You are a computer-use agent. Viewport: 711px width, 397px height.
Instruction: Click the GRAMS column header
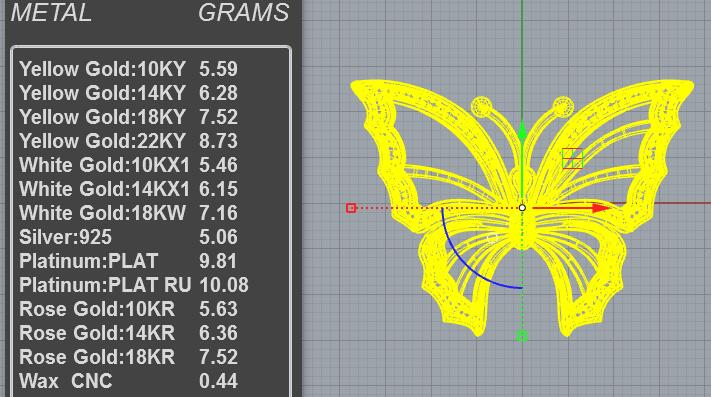point(244,12)
